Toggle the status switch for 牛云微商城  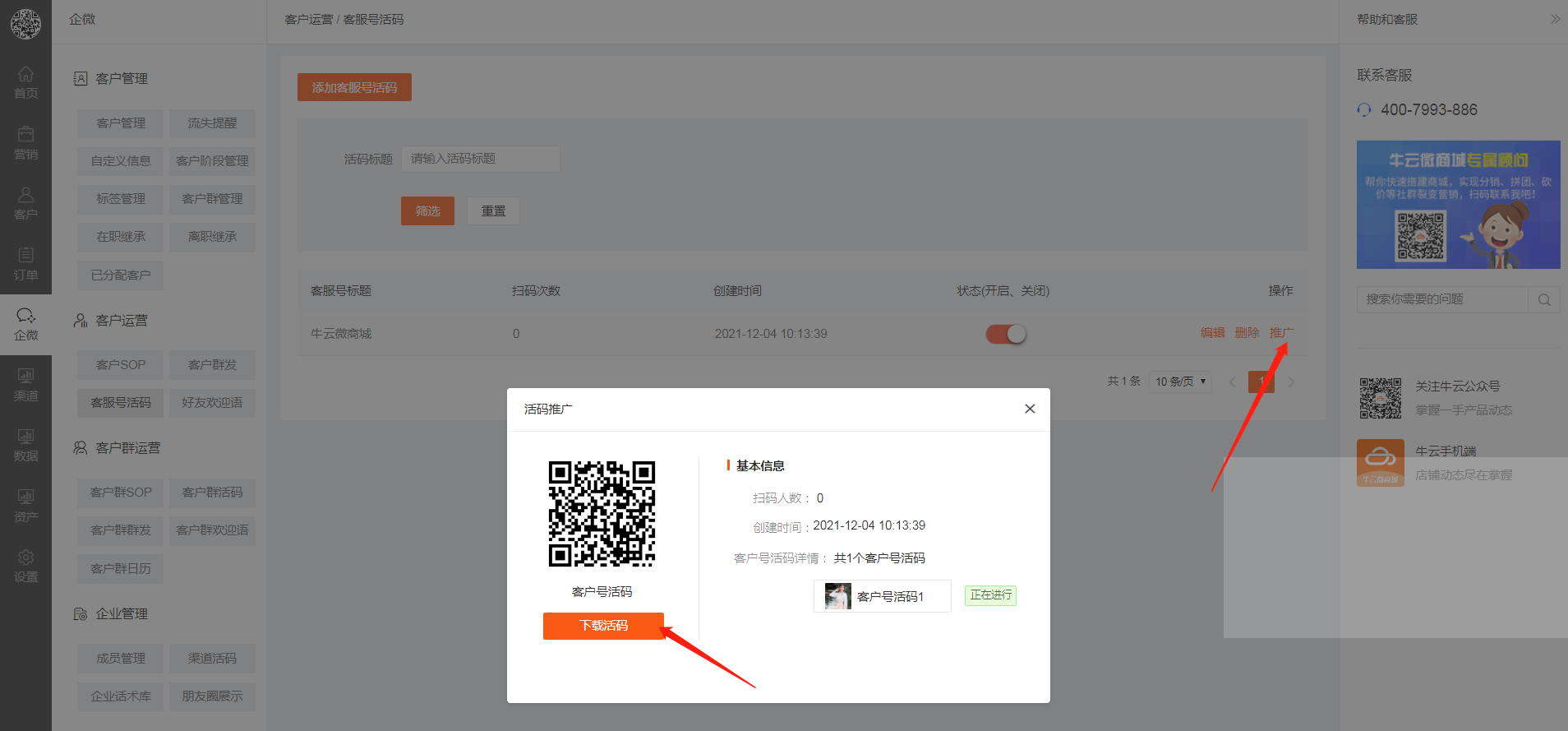point(1006,334)
